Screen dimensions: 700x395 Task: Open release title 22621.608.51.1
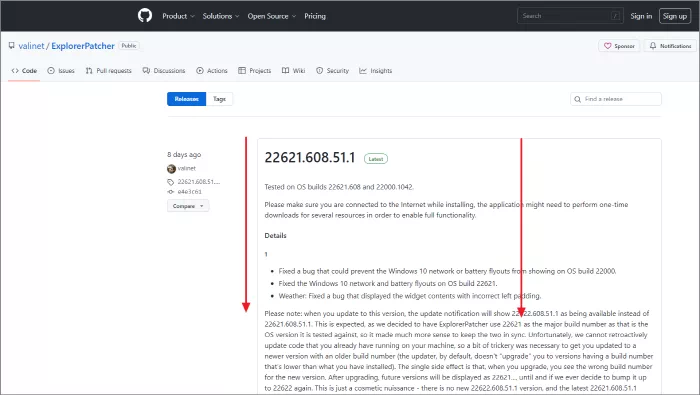coord(310,158)
